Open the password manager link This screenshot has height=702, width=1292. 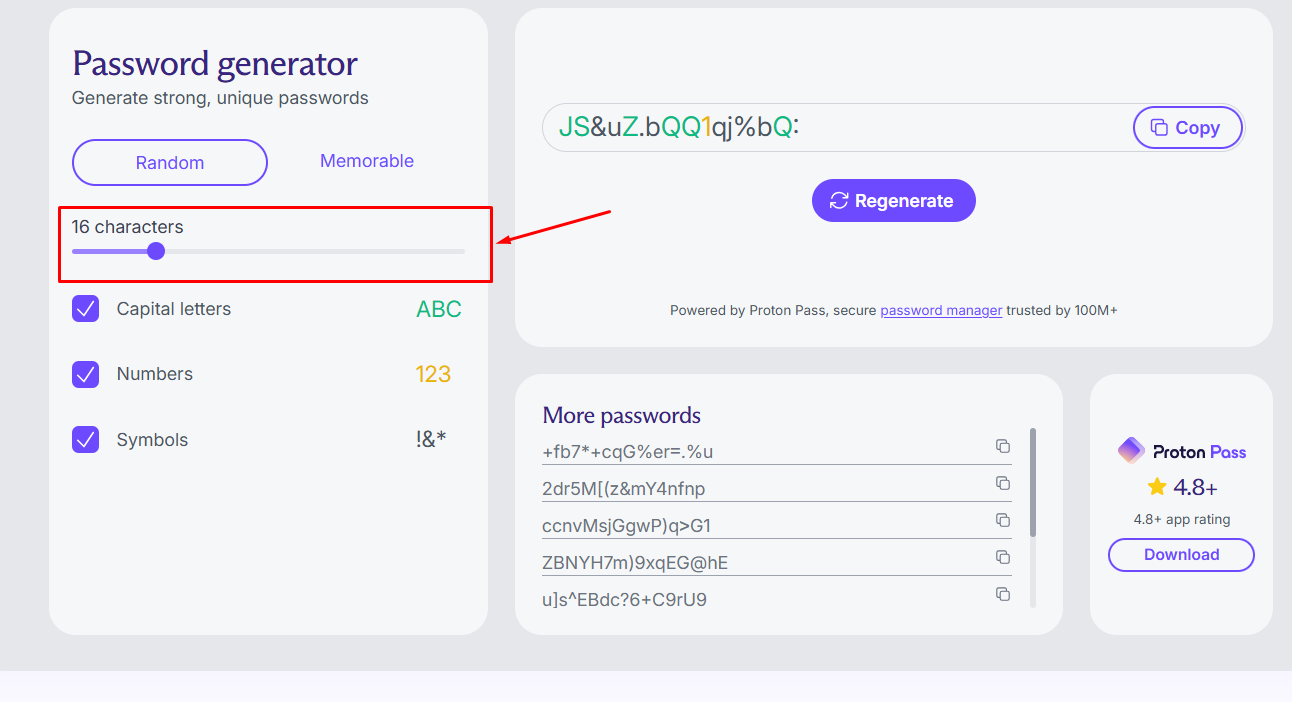[x=940, y=310]
